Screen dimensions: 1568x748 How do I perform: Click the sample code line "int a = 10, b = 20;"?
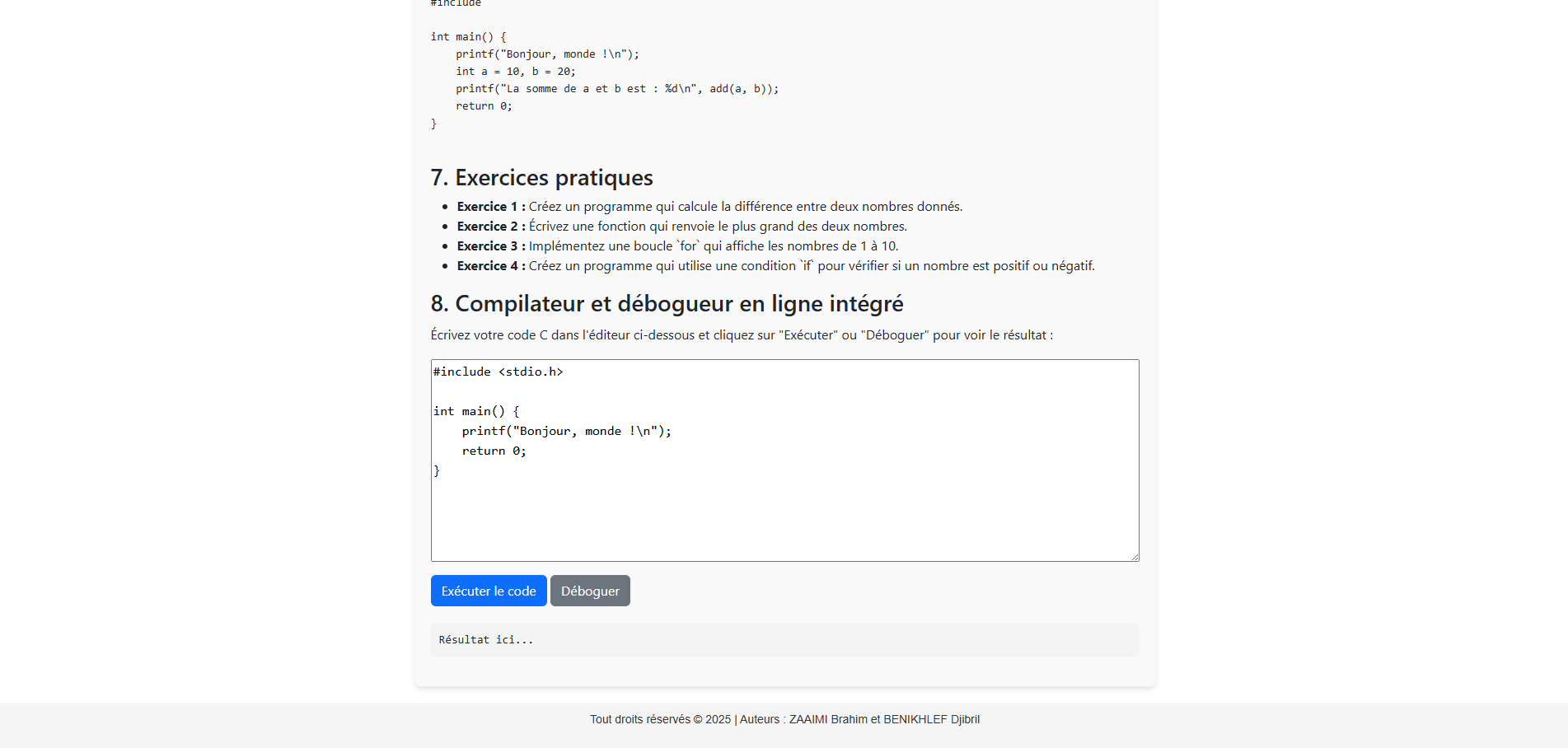pyautogui.click(x=516, y=72)
